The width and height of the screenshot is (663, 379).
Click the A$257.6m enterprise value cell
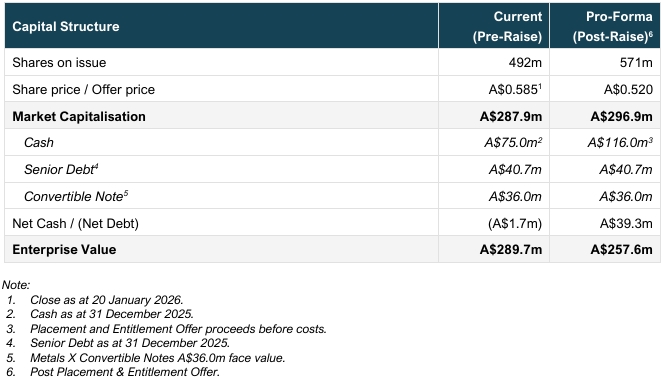(x=605, y=250)
